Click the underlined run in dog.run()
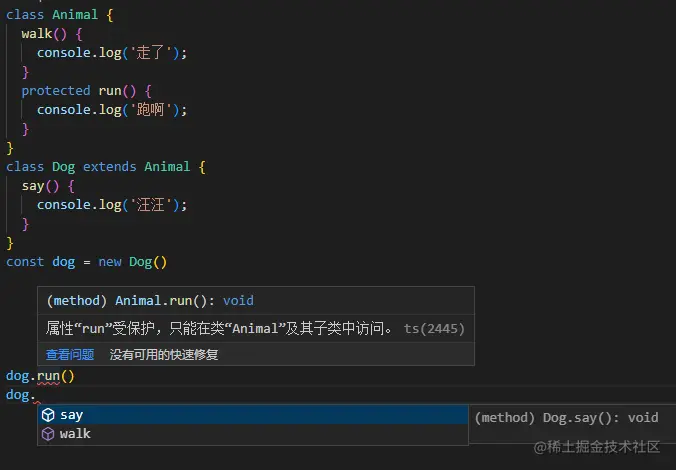 coord(48,376)
